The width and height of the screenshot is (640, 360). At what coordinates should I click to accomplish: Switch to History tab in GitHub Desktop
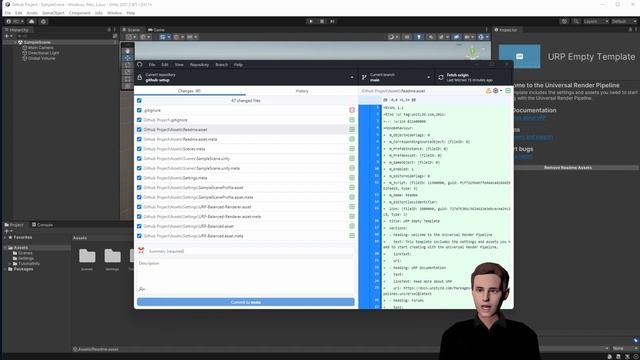point(302,91)
